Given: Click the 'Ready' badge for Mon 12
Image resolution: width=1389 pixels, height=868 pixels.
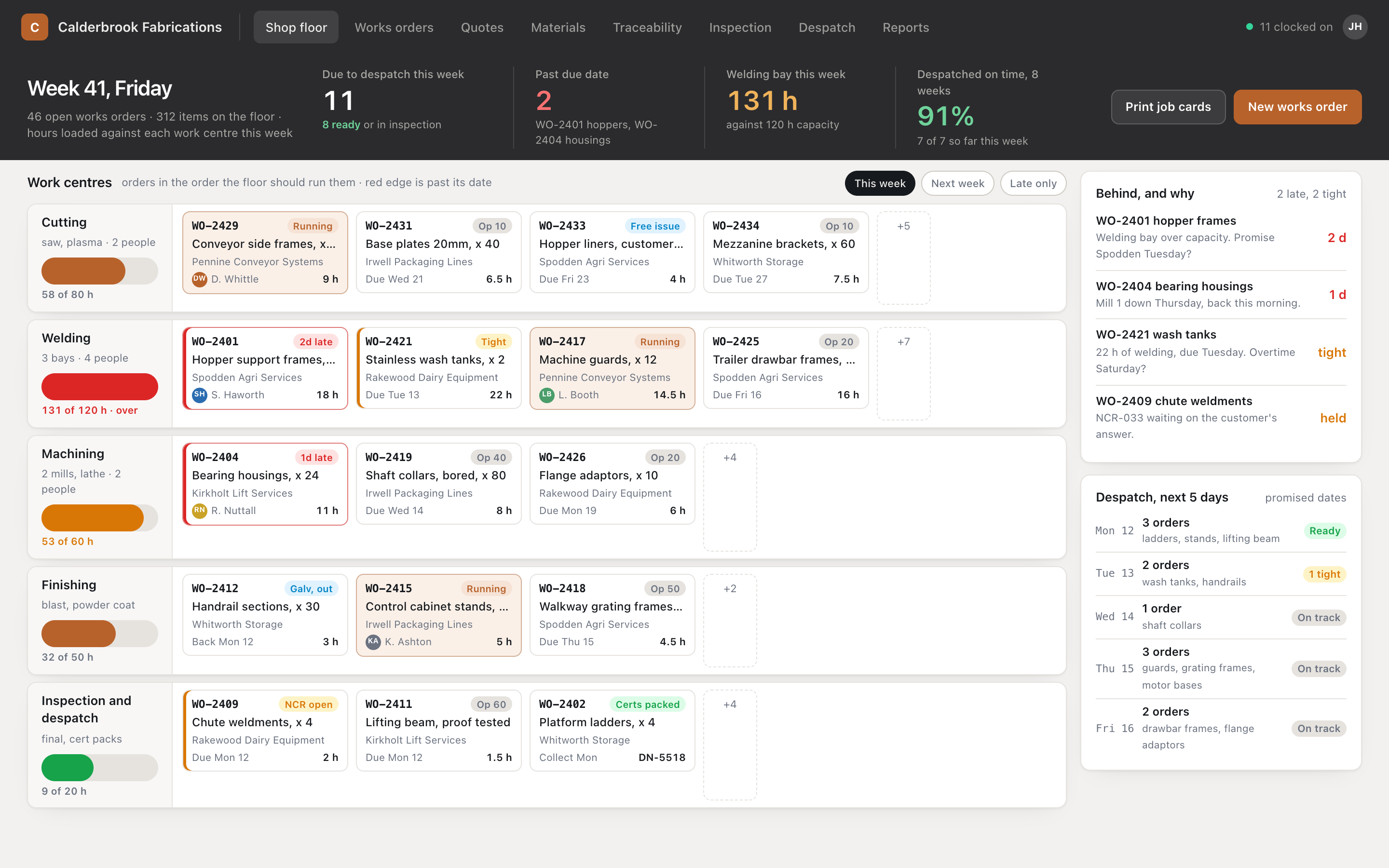Looking at the screenshot, I should pyautogui.click(x=1324, y=531).
